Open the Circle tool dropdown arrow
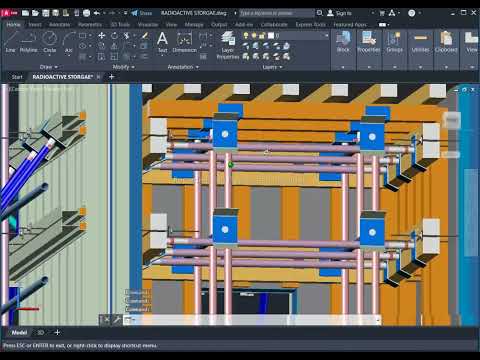The height and width of the screenshot is (360, 480). pos(49,55)
